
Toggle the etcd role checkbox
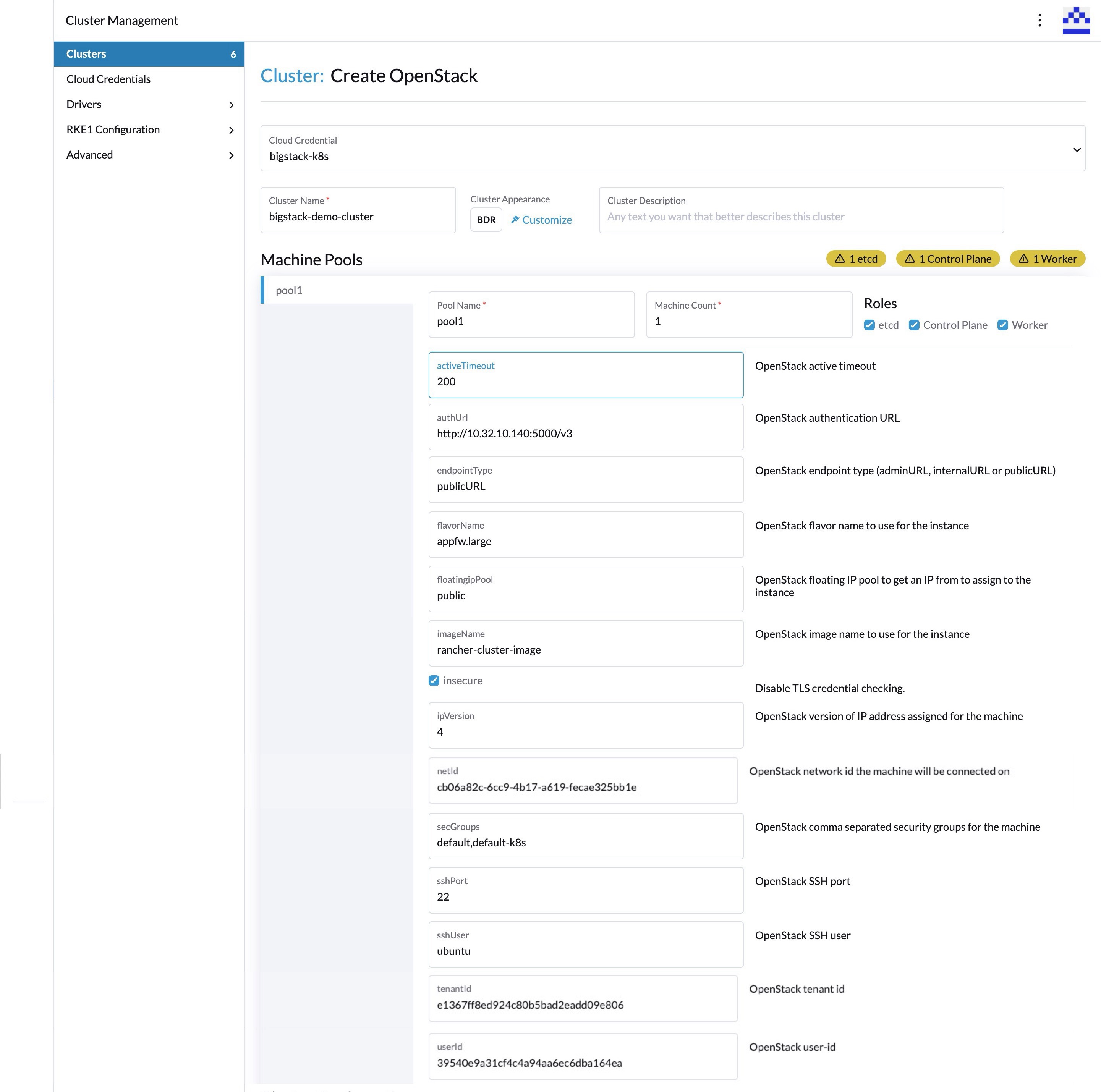click(869, 325)
